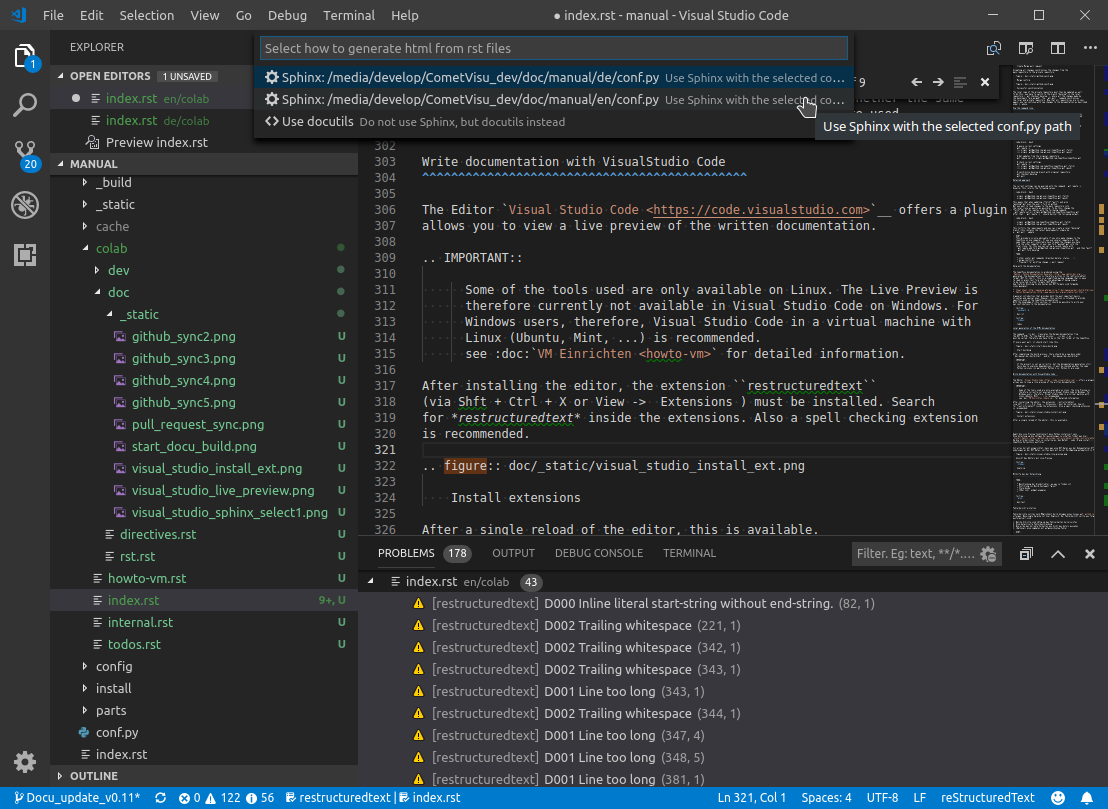1108x809 pixels.
Task: Split the editor with the split icon
Action: pos(1058,48)
